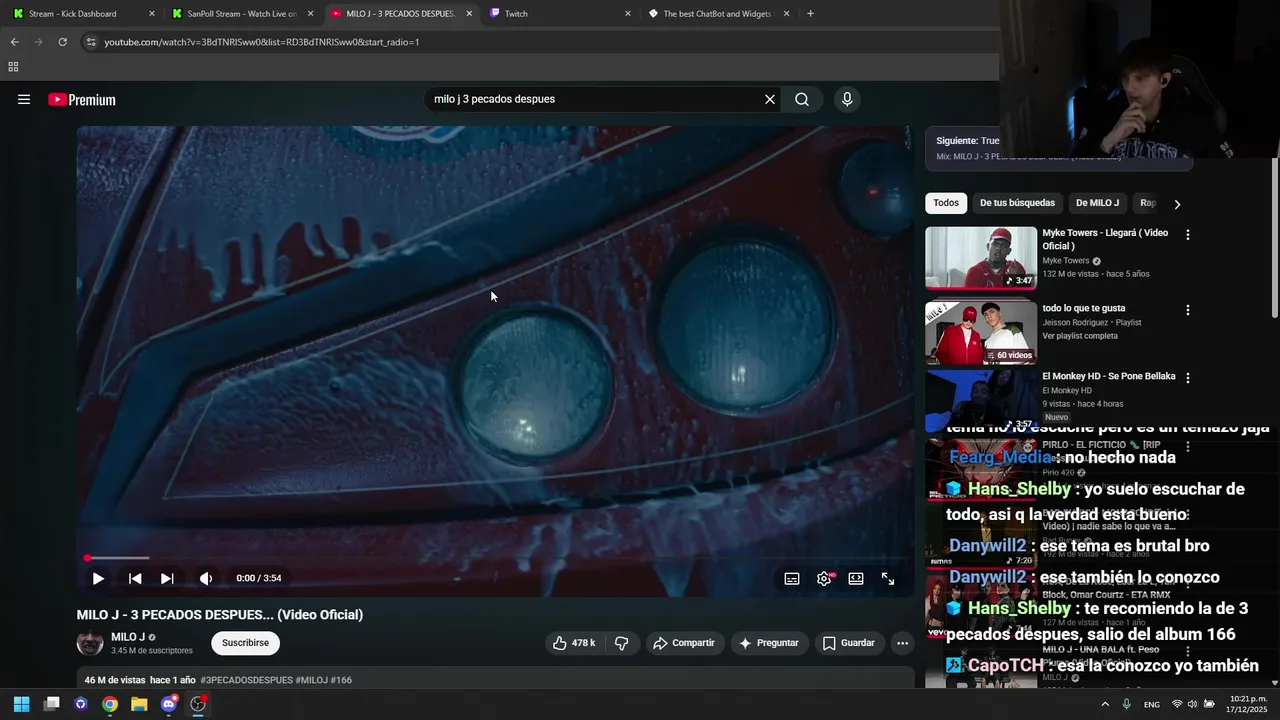1280x720 pixels.
Task: Switch to theater mode
Action: [x=856, y=578]
